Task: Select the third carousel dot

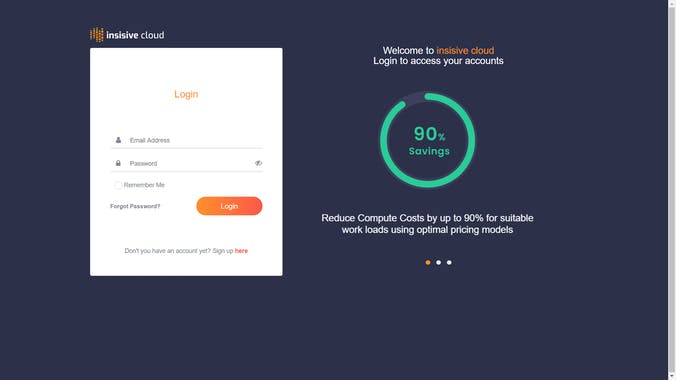Action: coord(449,262)
